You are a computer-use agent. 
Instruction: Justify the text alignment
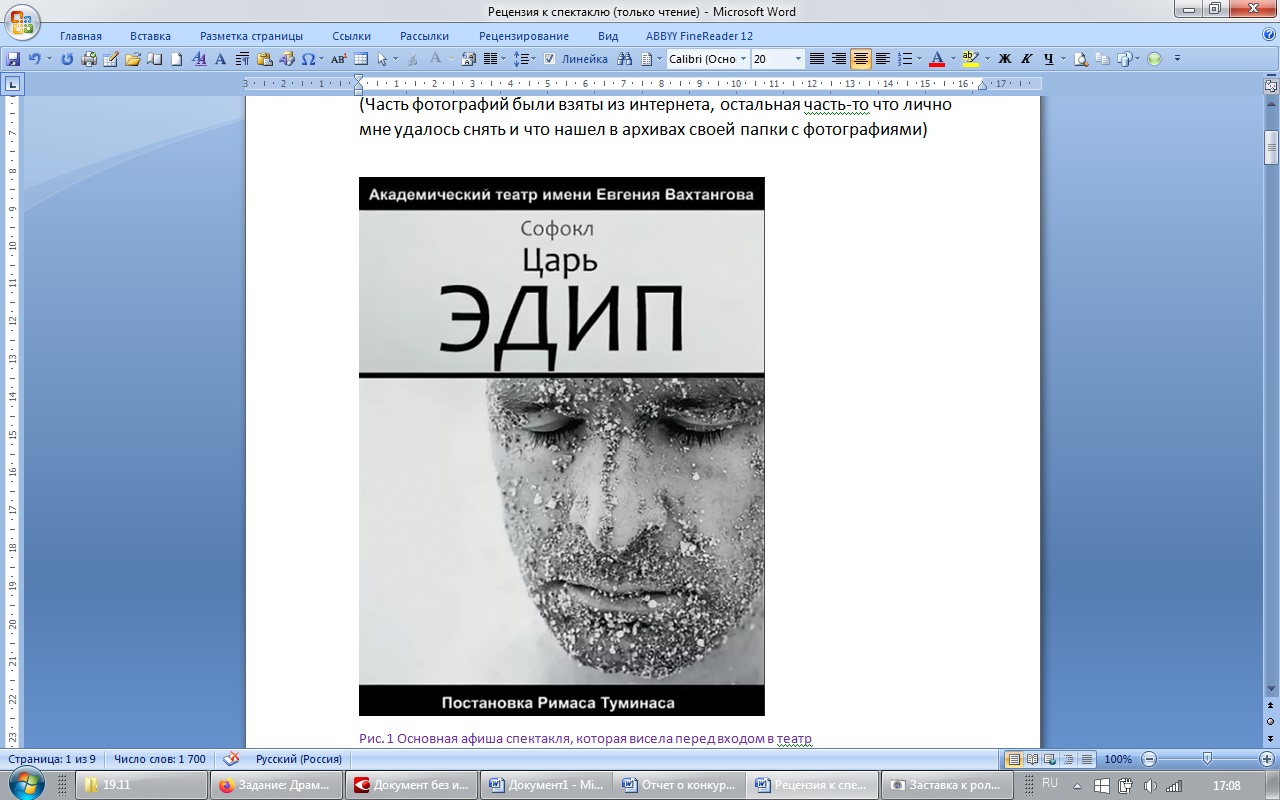pyautogui.click(x=817, y=59)
